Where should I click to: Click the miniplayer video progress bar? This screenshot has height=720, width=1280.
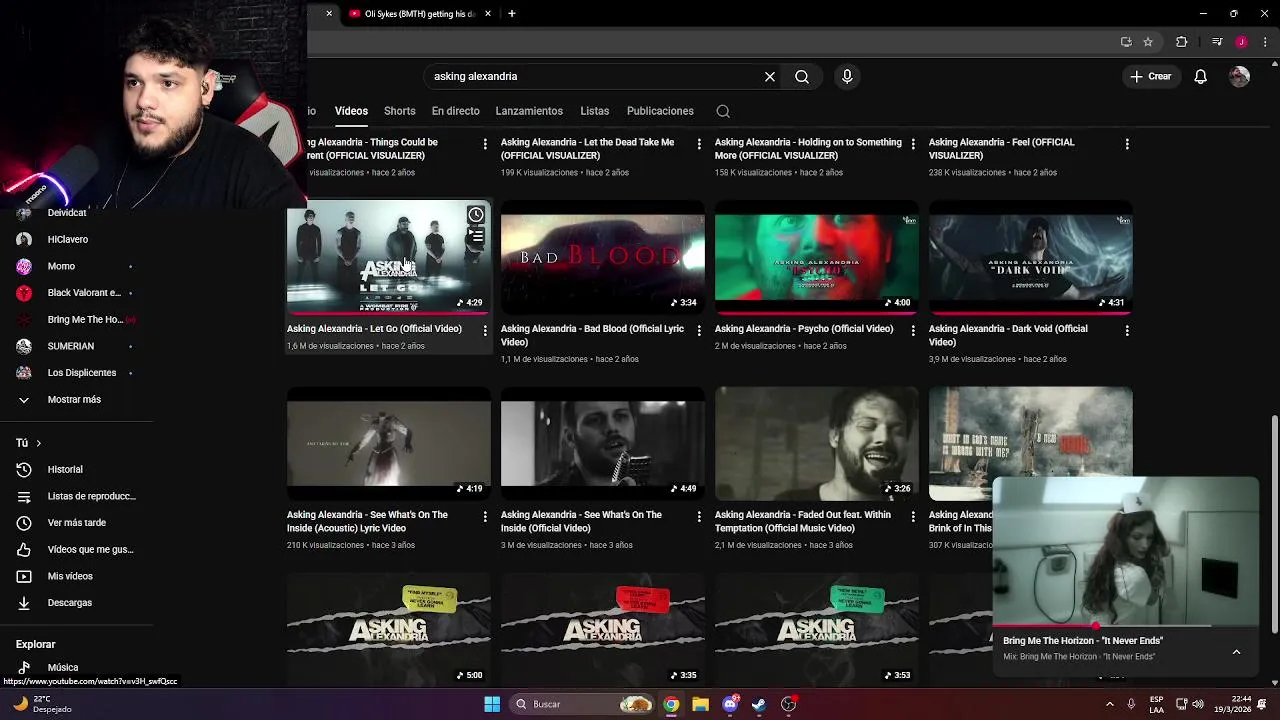(x=1126, y=626)
